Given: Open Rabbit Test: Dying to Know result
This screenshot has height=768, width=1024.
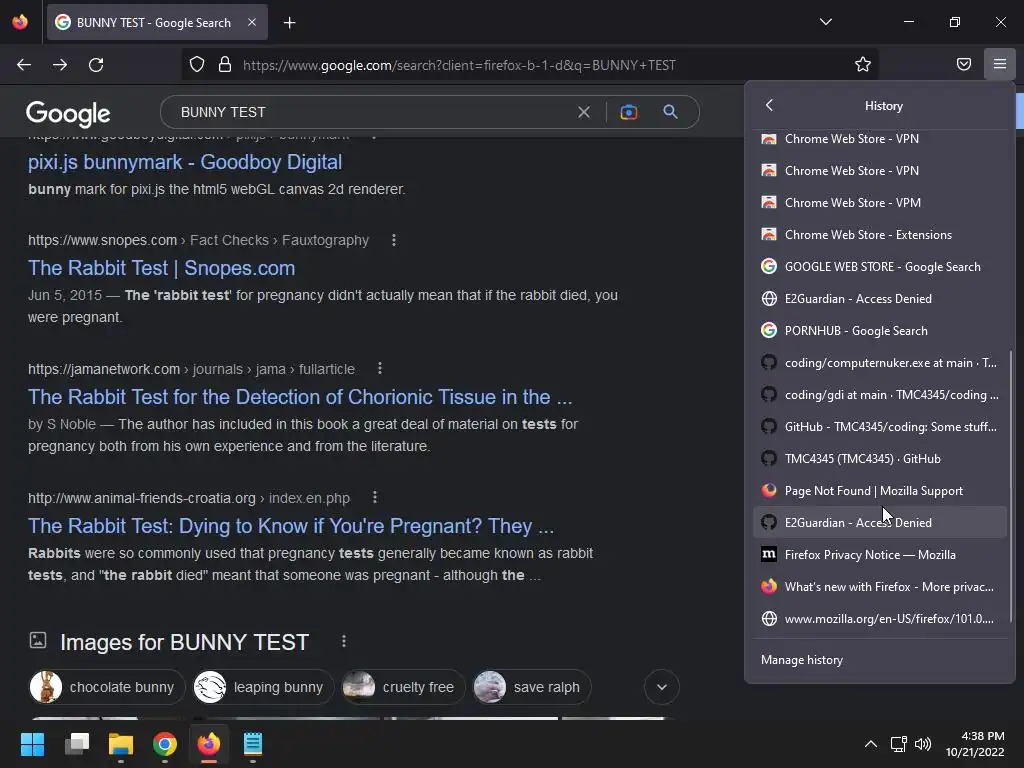Looking at the screenshot, I should point(291,526).
